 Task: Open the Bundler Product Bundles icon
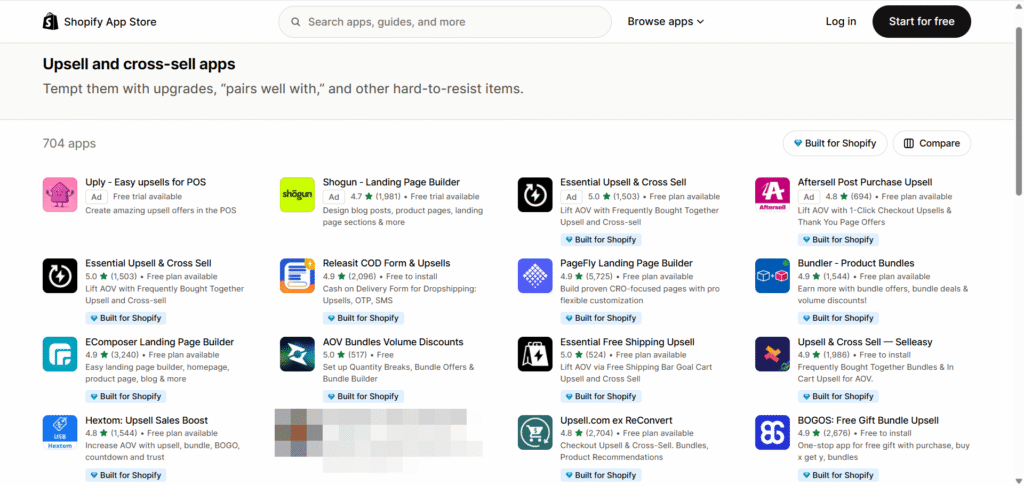(772, 275)
